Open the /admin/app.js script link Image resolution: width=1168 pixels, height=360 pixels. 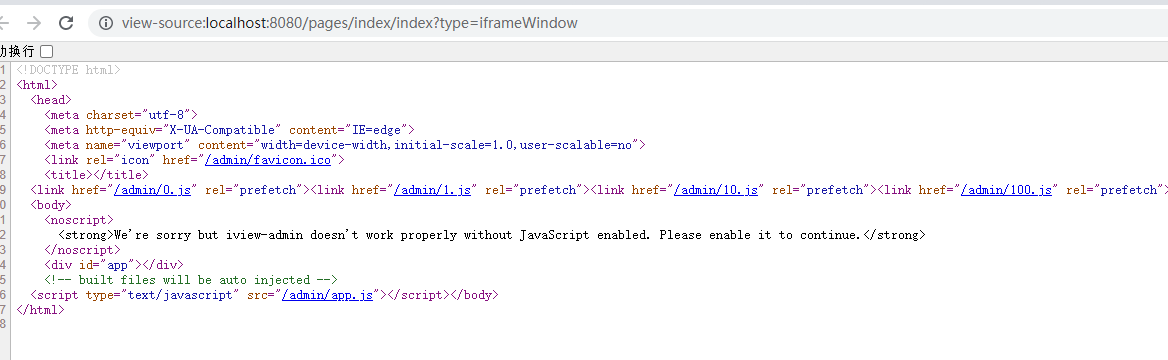327,295
